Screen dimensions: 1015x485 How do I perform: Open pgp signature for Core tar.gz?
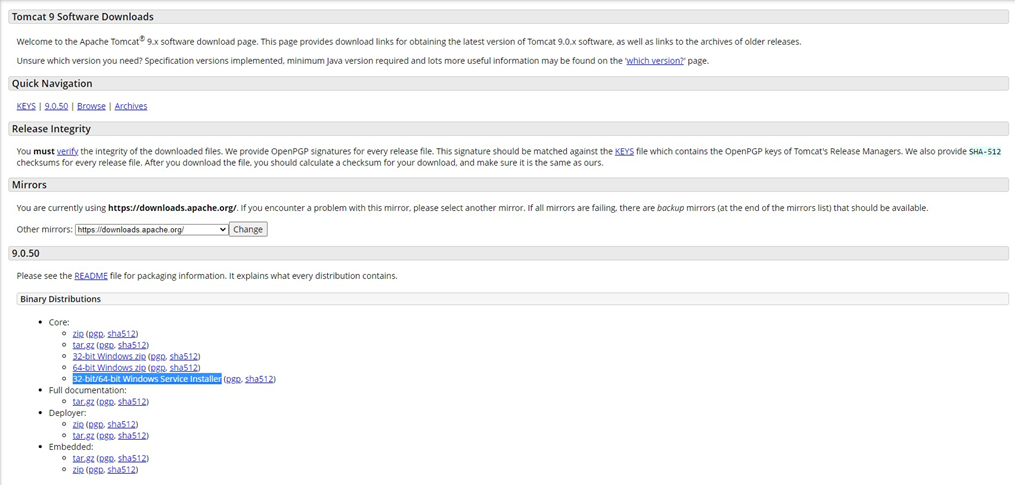click(x=106, y=345)
